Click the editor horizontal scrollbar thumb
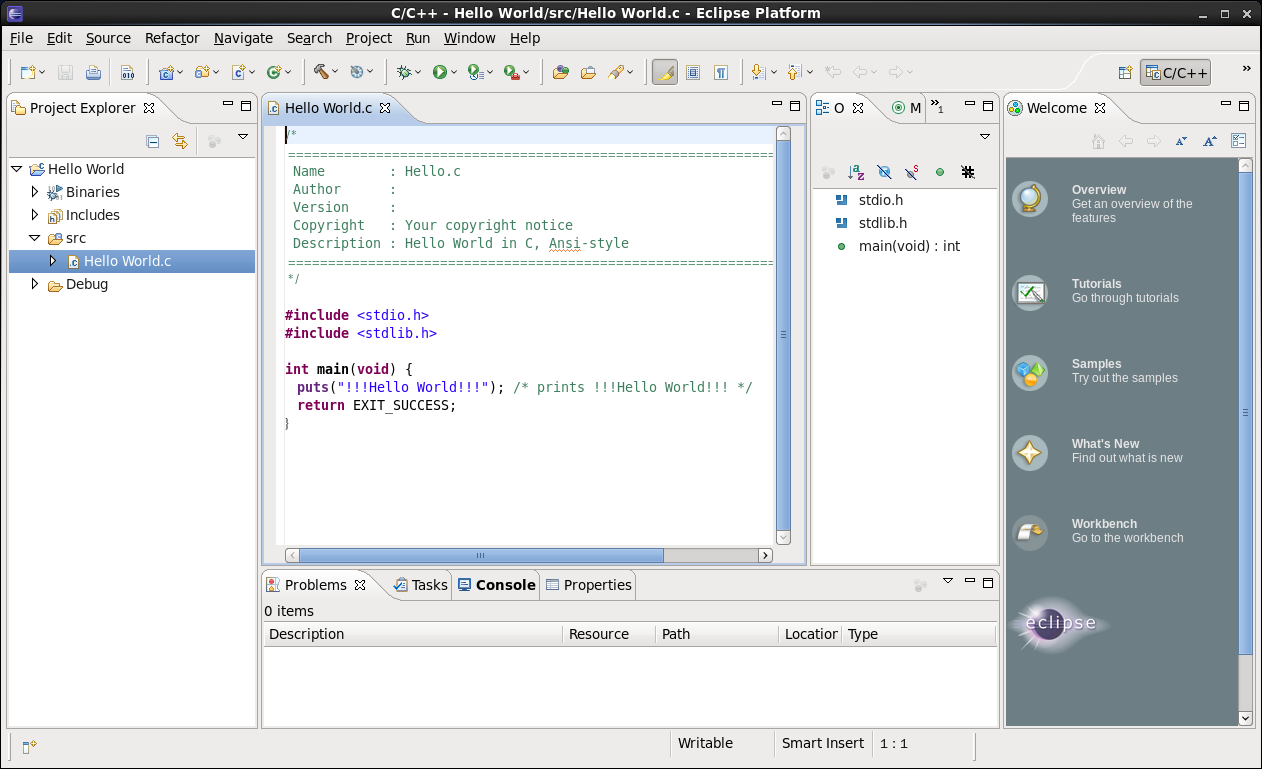The width and height of the screenshot is (1262, 769). (x=481, y=555)
